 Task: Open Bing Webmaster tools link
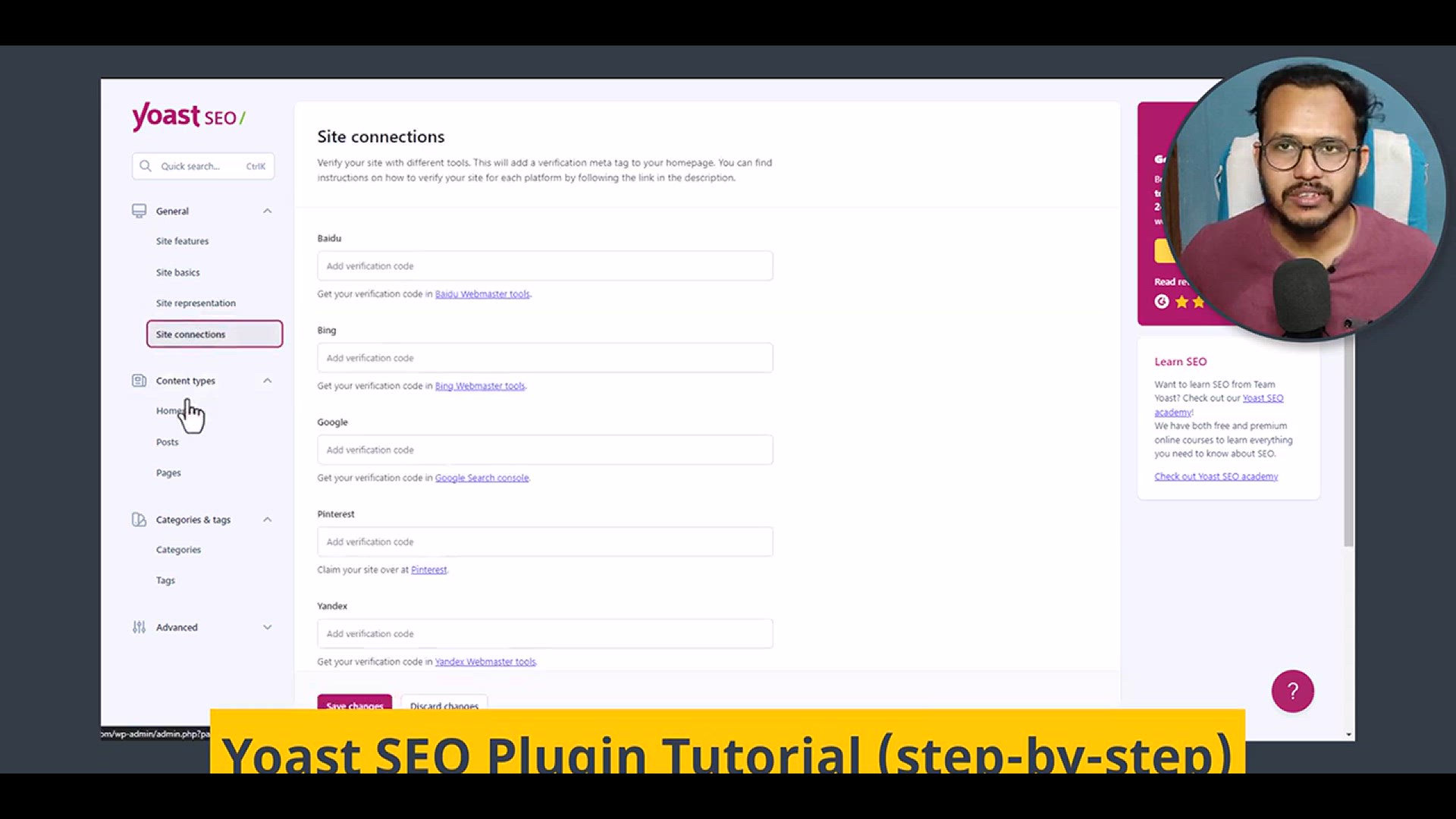pyautogui.click(x=479, y=386)
